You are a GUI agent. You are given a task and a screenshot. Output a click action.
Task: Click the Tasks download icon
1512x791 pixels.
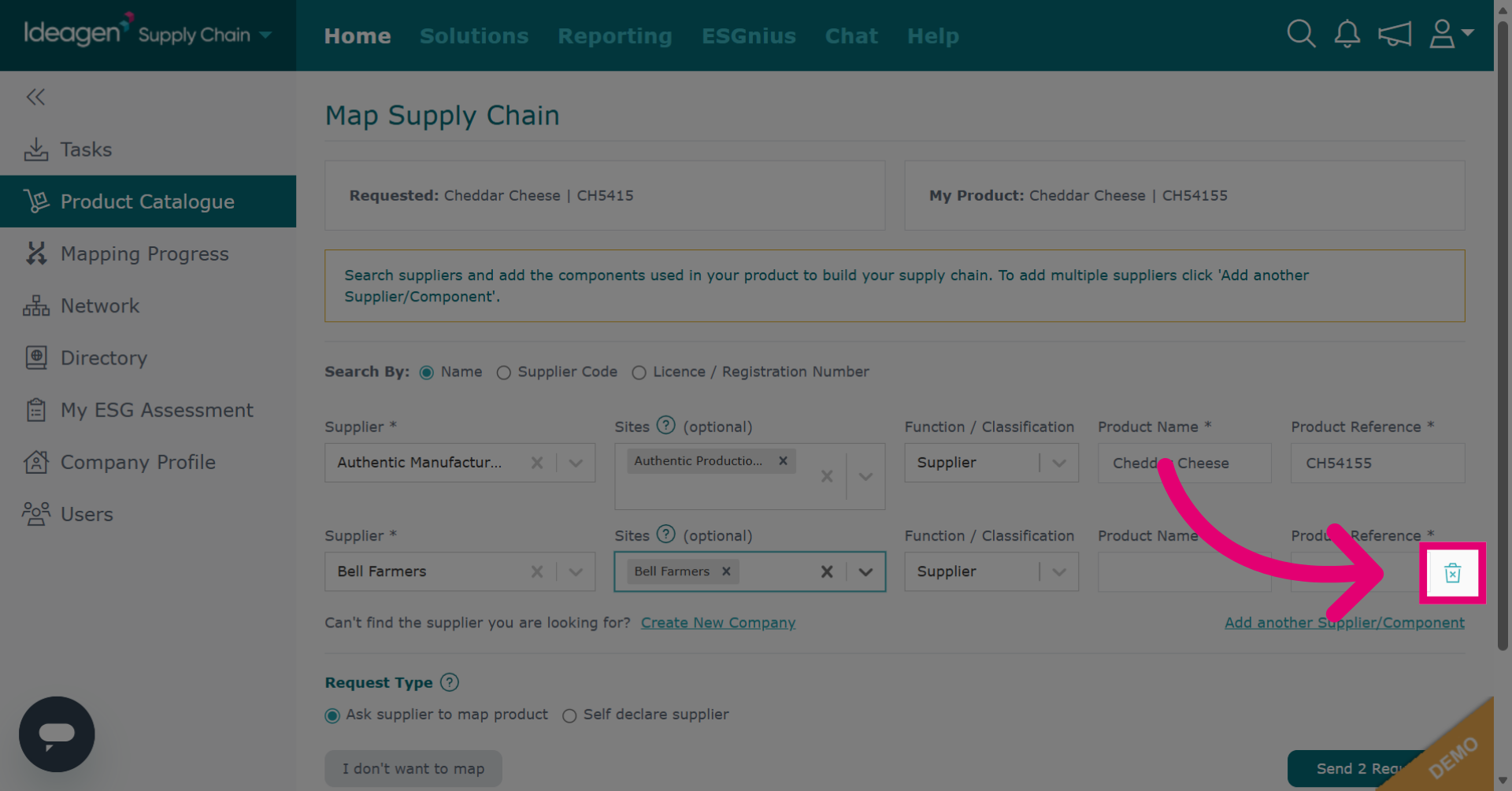[x=36, y=150]
